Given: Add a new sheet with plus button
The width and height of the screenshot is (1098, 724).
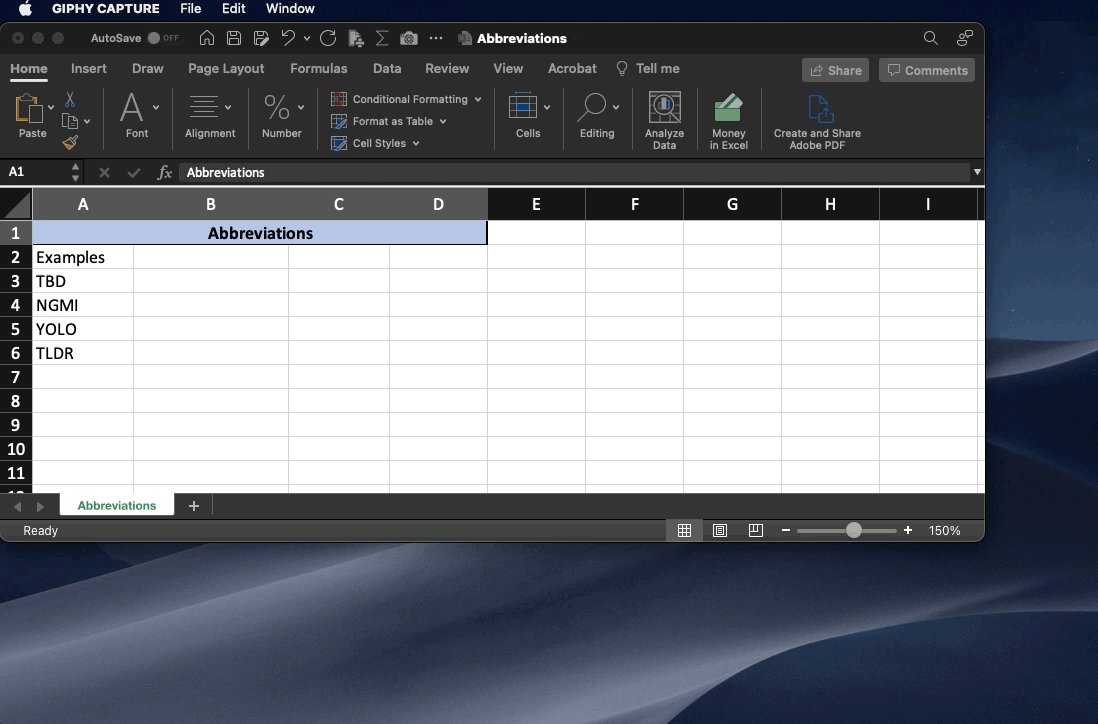Looking at the screenshot, I should click(x=194, y=506).
